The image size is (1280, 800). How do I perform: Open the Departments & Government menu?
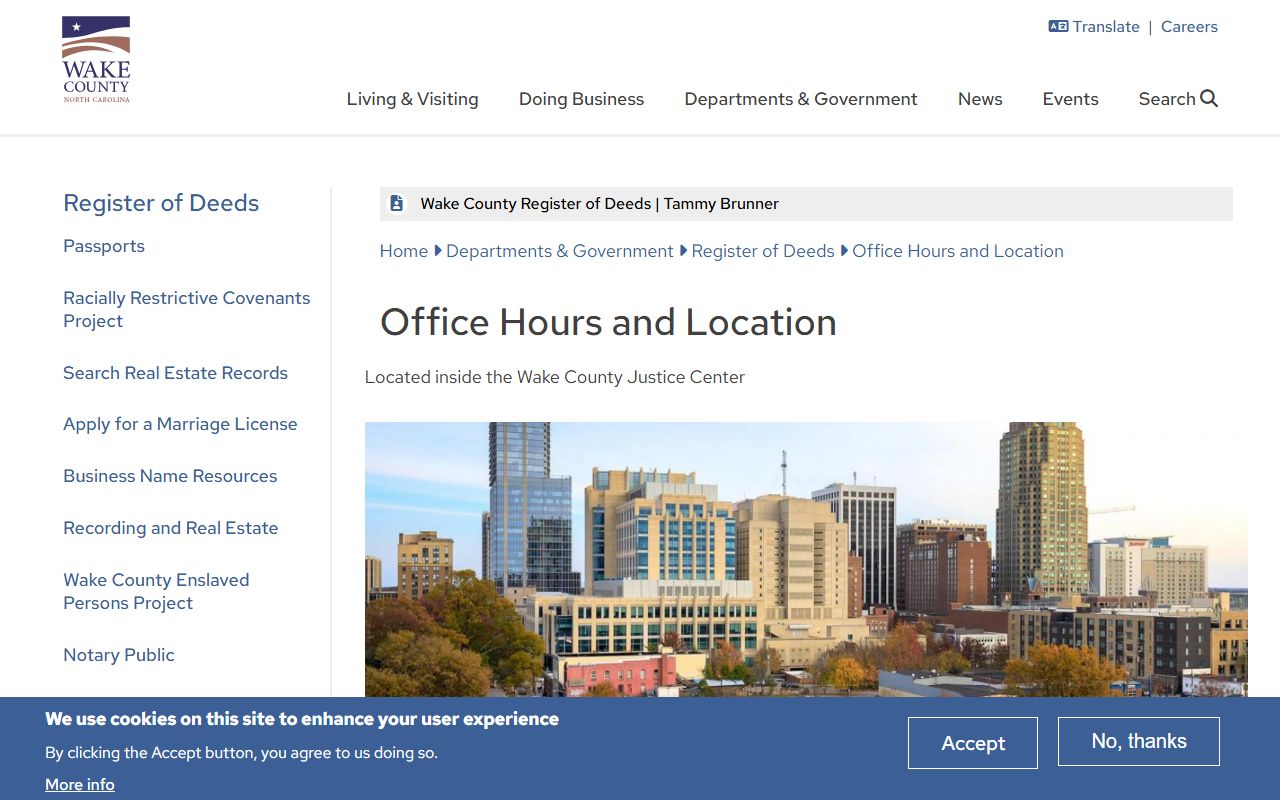tap(801, 99)
